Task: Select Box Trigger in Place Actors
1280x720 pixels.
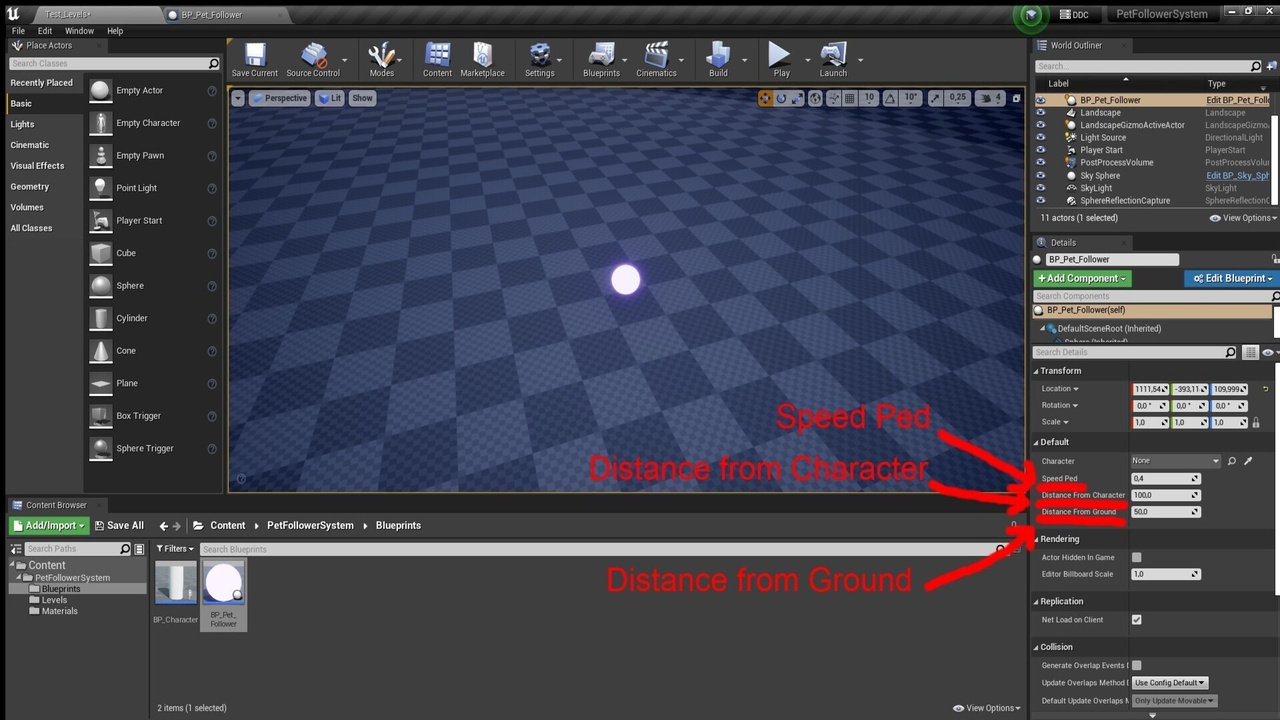Action: pos(139,416)
